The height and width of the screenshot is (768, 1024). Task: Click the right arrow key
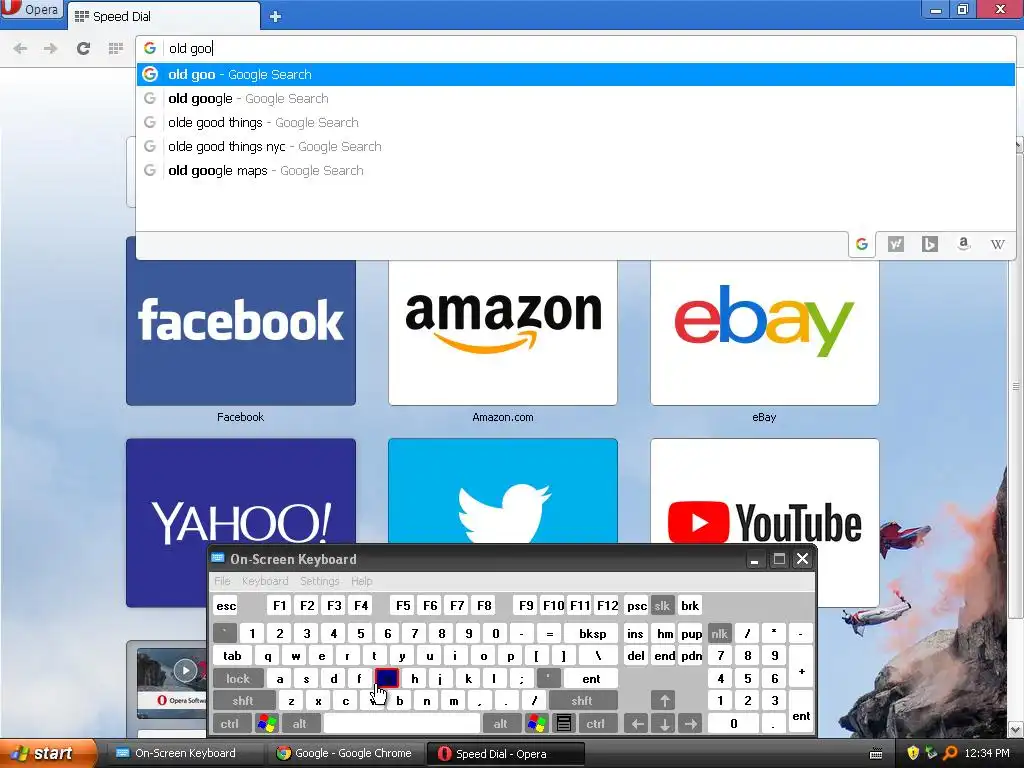(691, 724)
